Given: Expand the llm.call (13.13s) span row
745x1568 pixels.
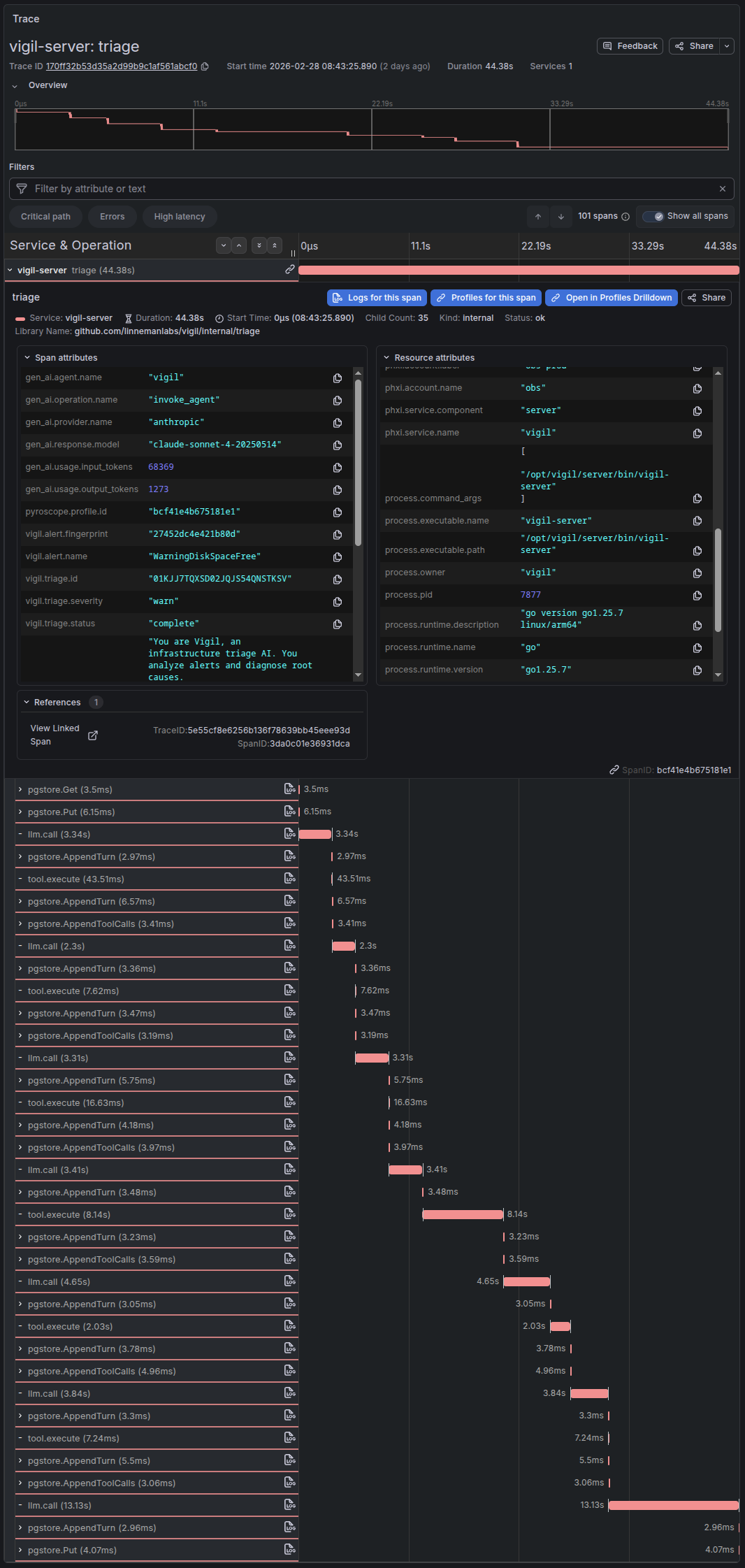Looking at the screenshot, I should (20, 1505).
